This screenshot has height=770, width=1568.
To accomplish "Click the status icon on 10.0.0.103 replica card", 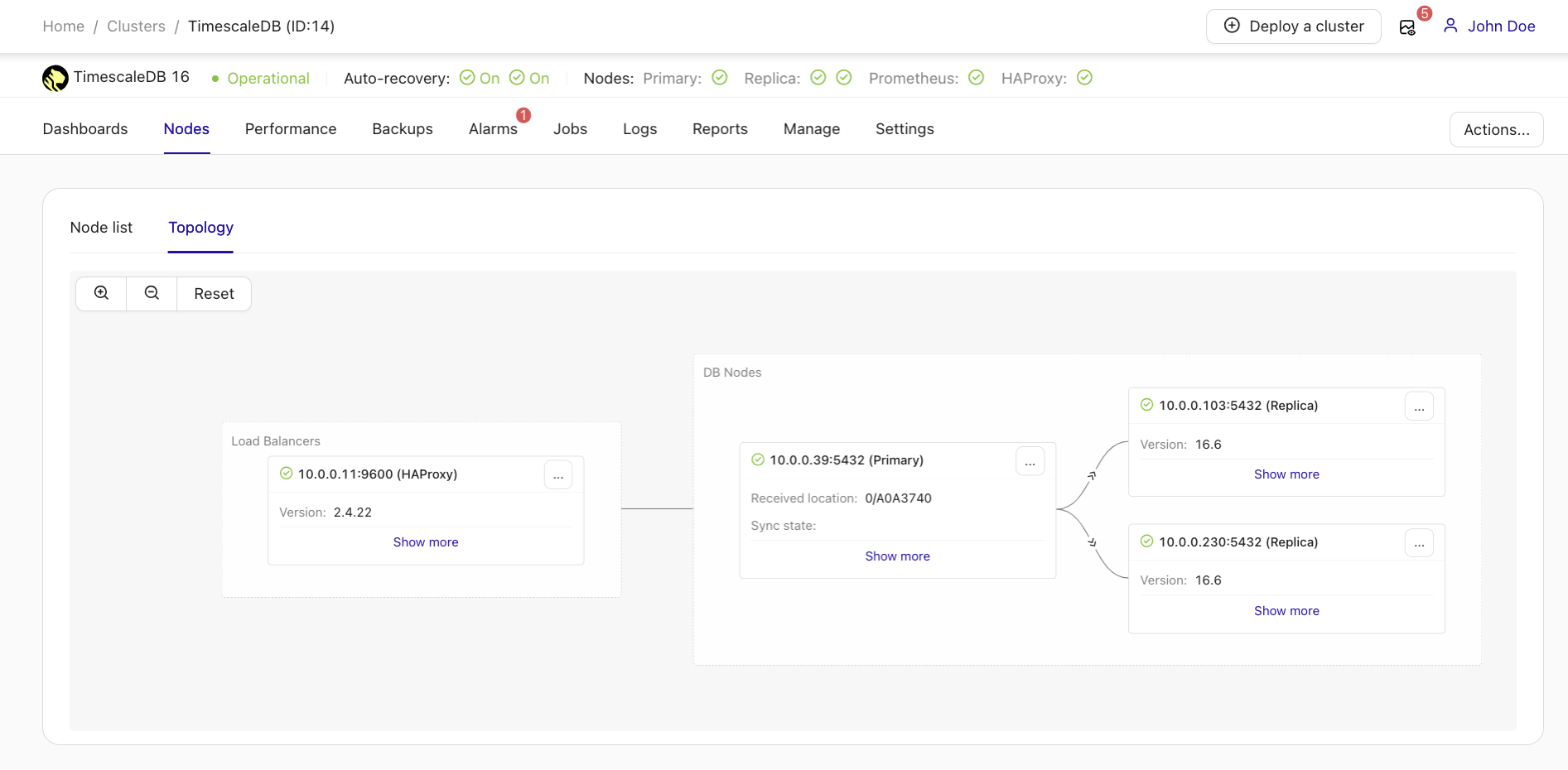I will [1146, 405].
